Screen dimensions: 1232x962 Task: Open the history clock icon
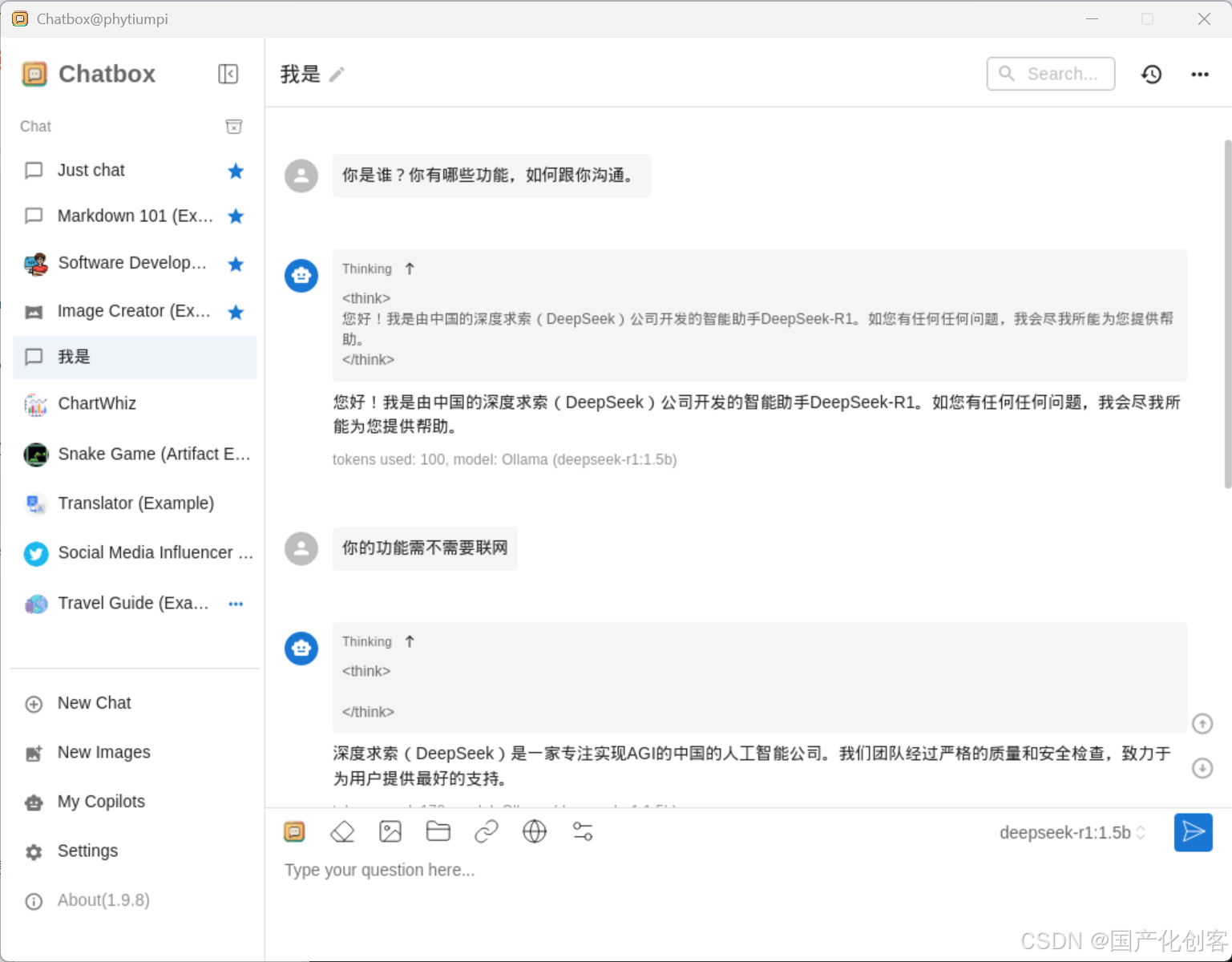point(1152,74)
